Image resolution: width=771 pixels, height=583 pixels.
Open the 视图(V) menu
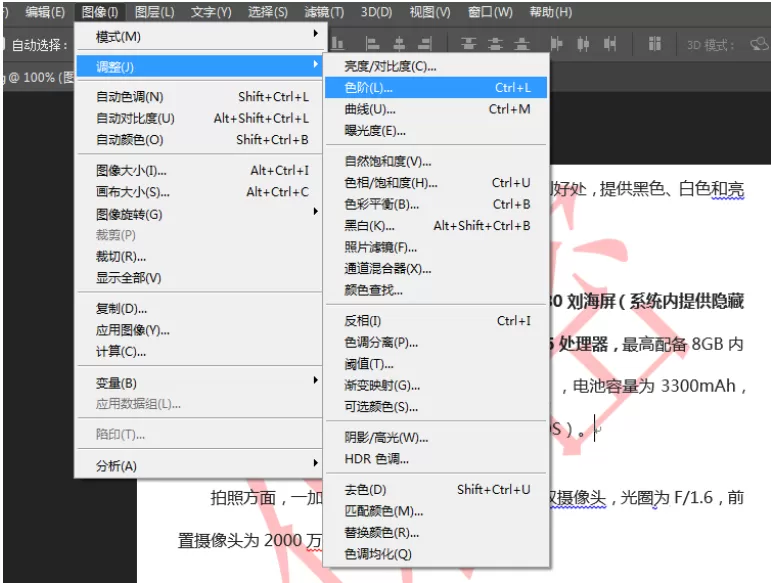pyautogui.click(x=430, y=12)
